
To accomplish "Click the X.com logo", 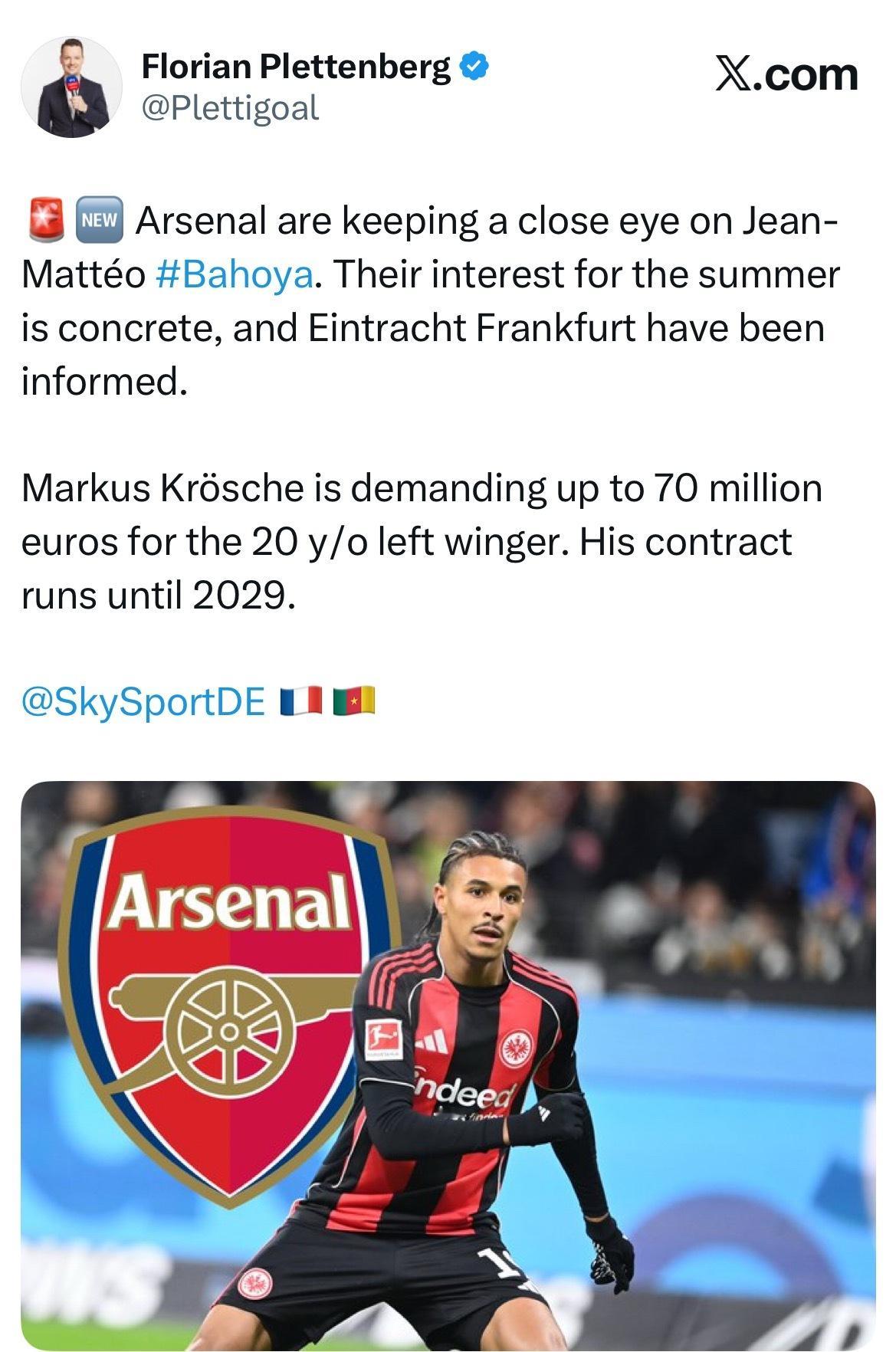I will [x=786, y=75].
